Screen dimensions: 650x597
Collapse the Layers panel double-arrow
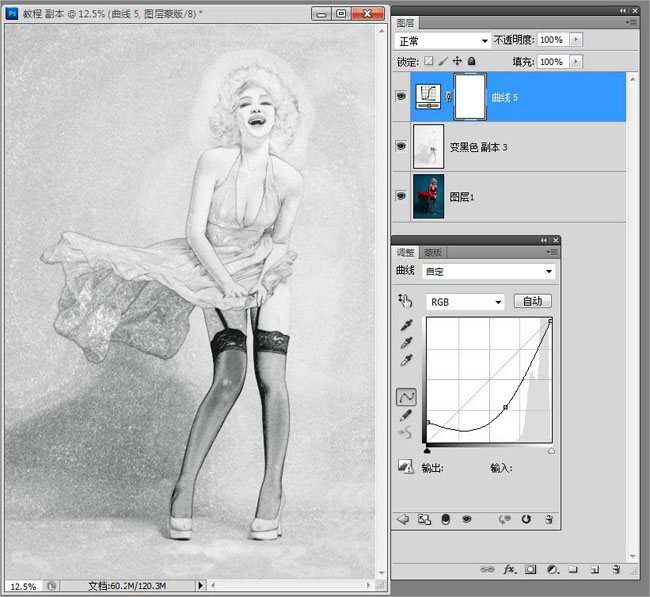pyautogui.click(x=623, y=10)
